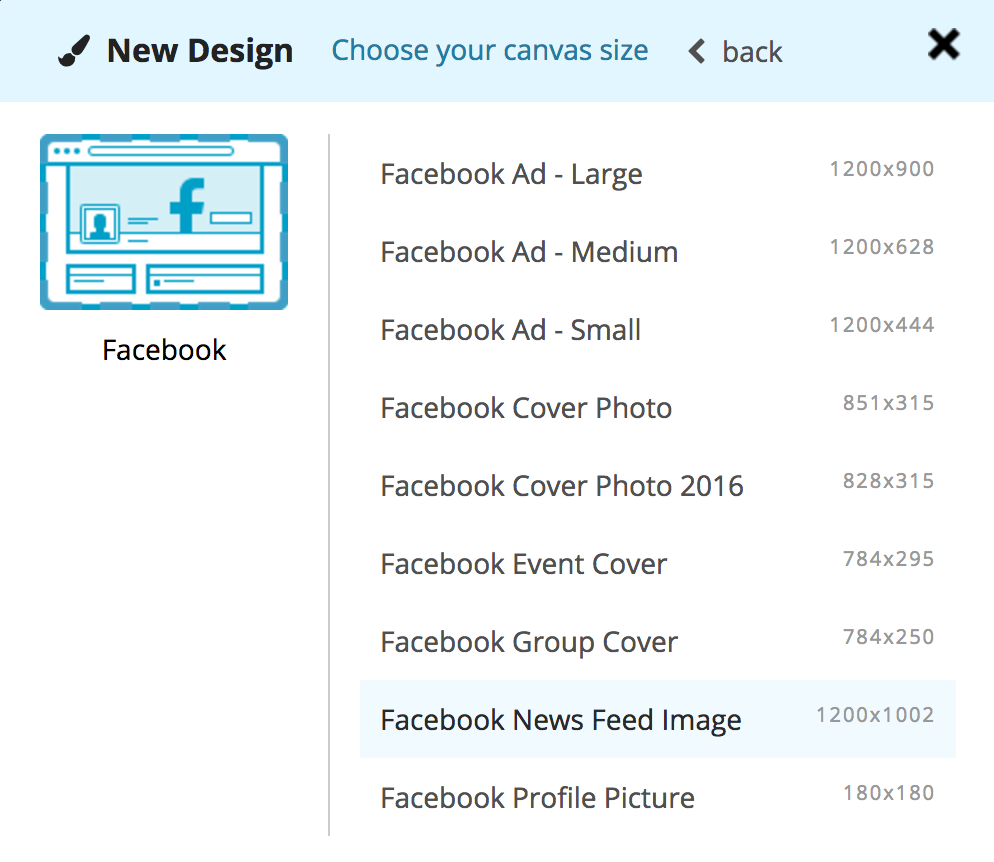Select Facebook Cover Photo 851x315

[x=526, y=408]
